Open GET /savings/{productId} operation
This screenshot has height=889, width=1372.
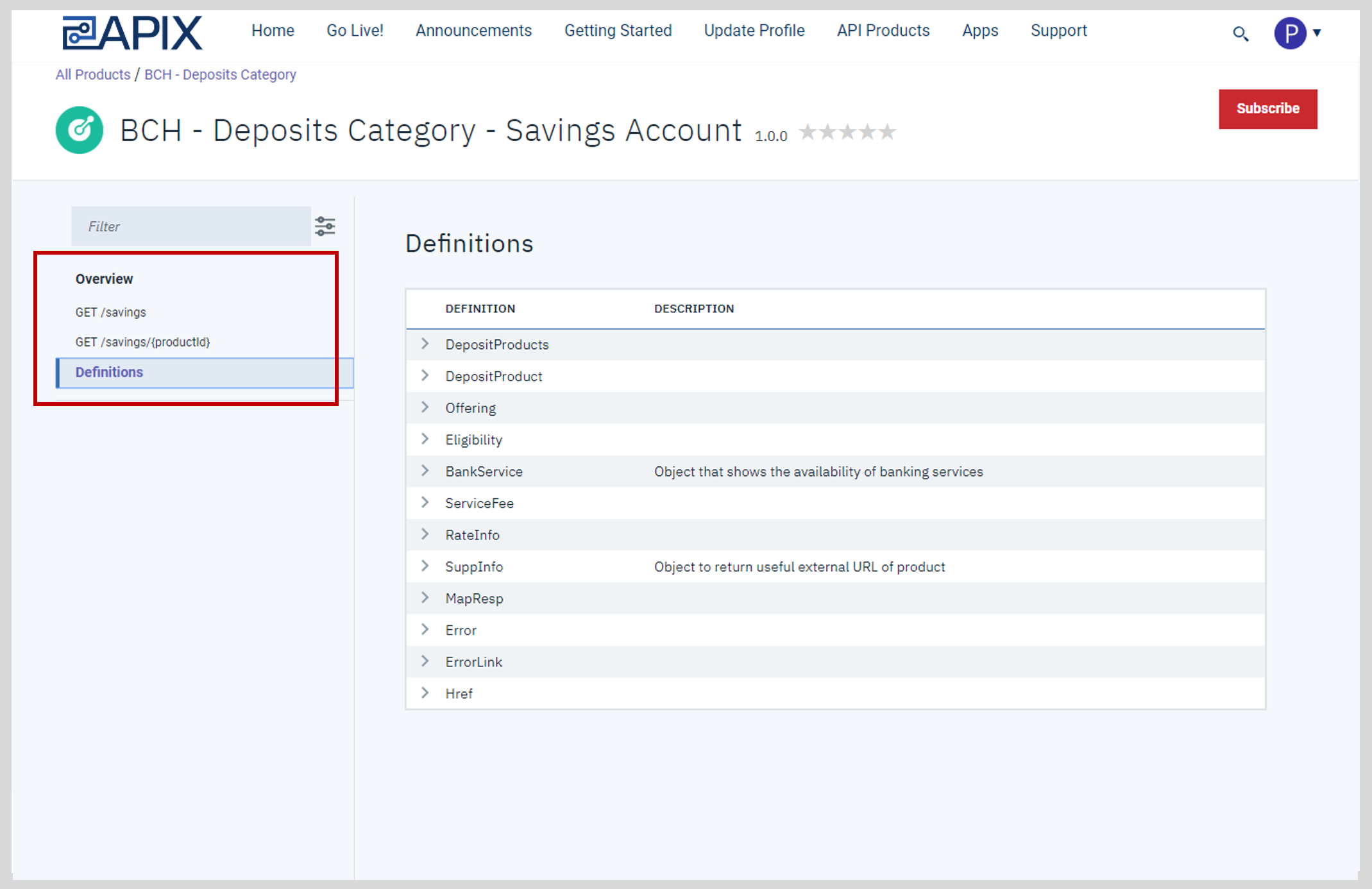click(143, 342)
